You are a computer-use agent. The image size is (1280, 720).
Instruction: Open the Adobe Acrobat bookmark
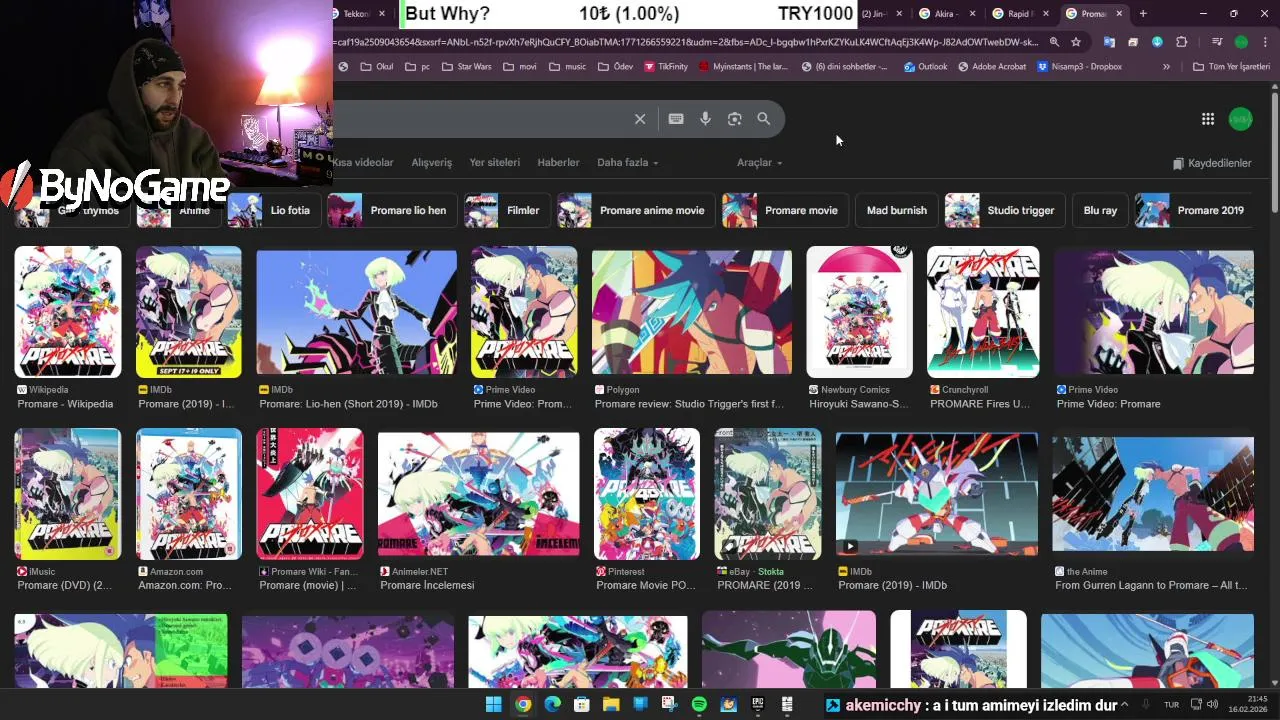click(992, 67)
